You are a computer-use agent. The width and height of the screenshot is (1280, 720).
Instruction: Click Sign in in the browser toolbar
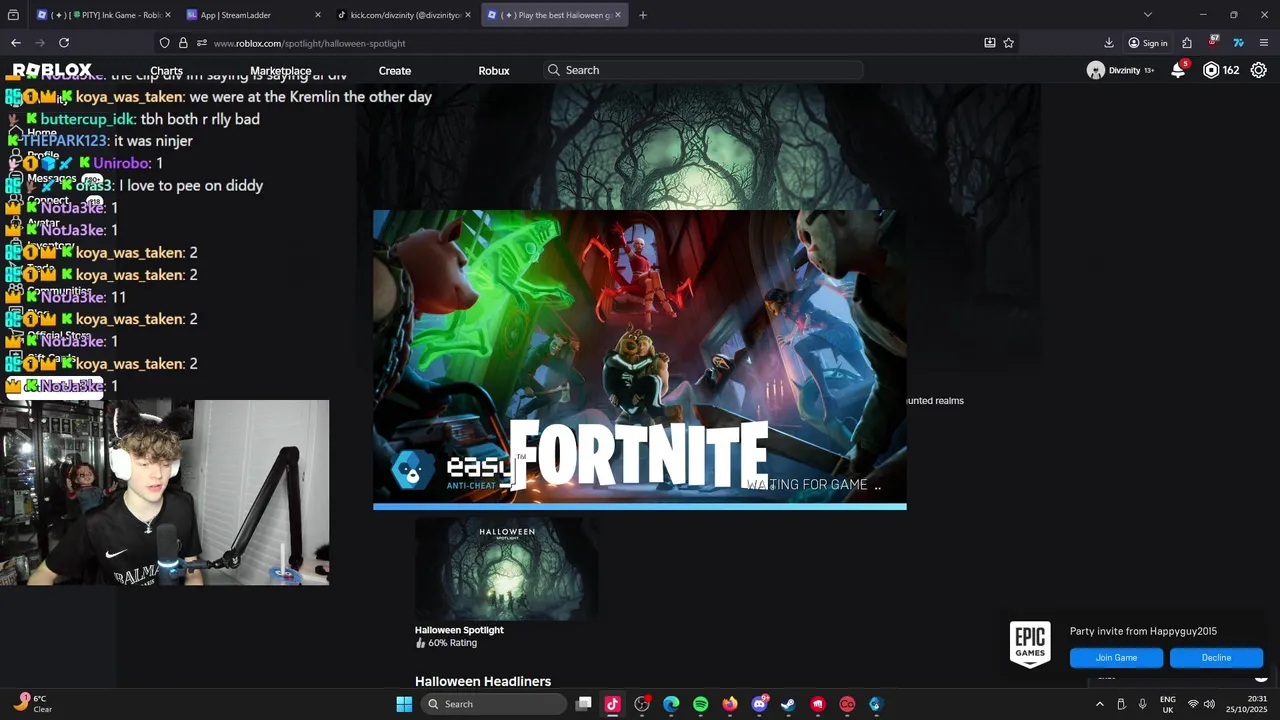pyautogui.click(x=1148, y=43)
